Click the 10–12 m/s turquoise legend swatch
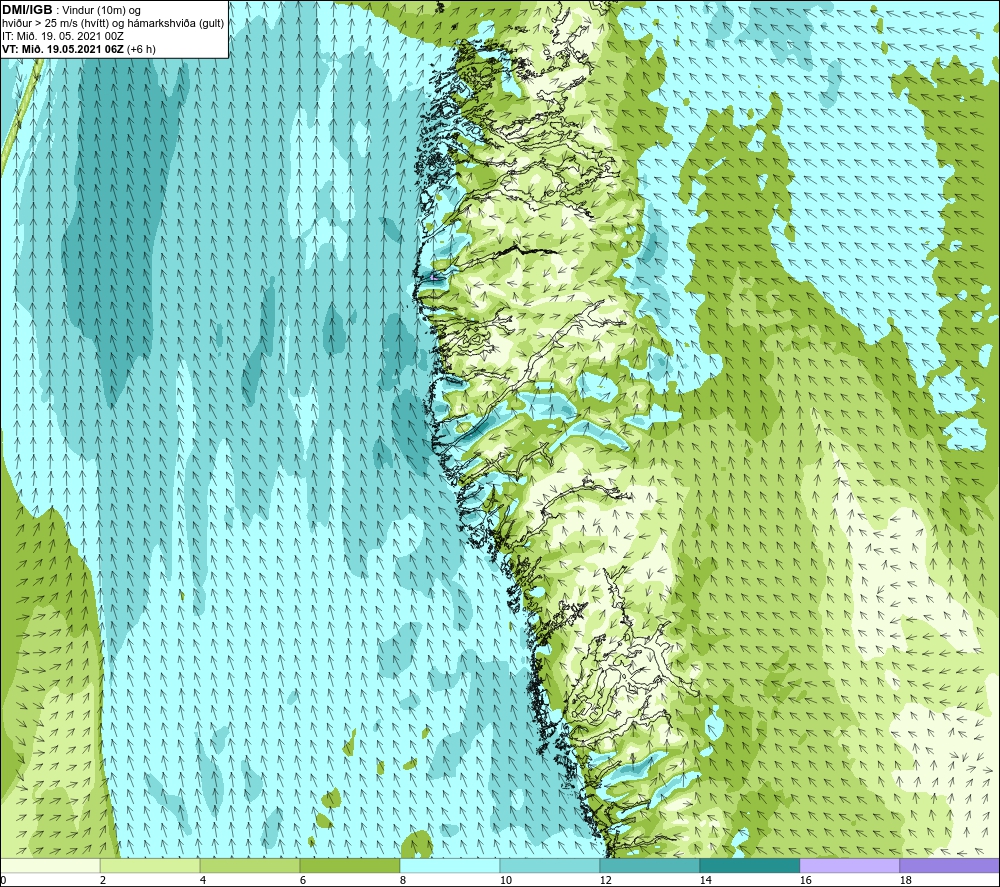The height and width of the screenshot is (887, 1000). pyautogui.click(x=549, y=865)
